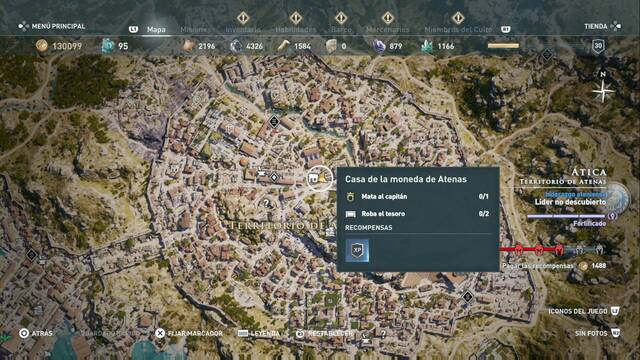Viewport: 640px width, 360px height.
Task: Open the Habilidades tab
Action: click(296, 29)
